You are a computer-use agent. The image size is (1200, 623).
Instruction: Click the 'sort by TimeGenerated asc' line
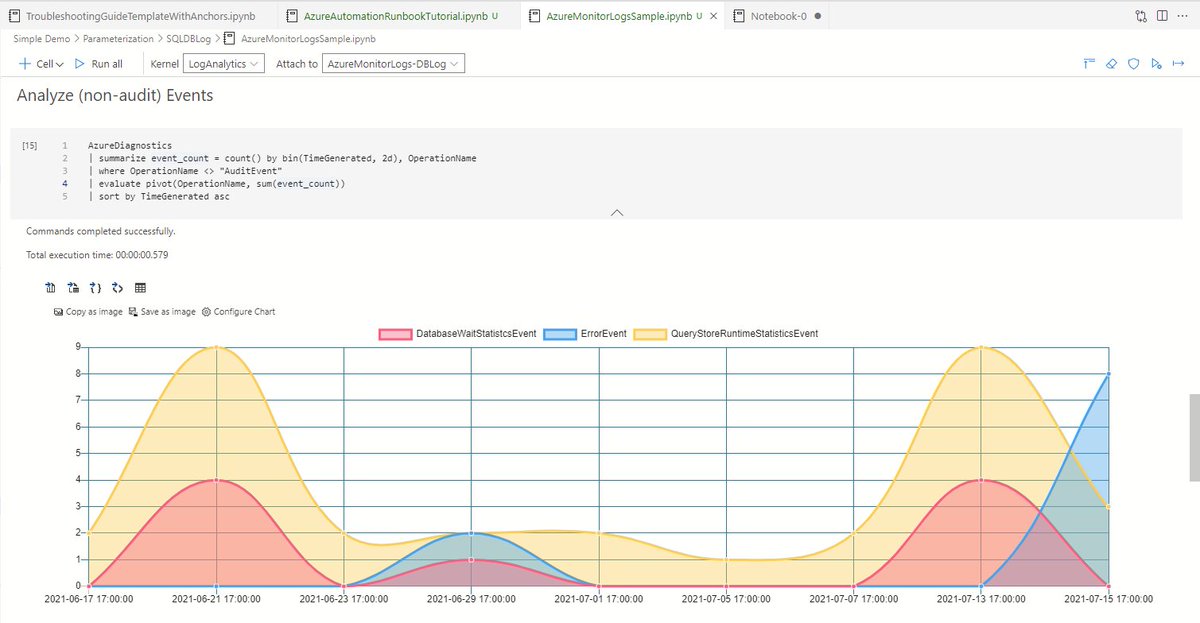click(x=159, y=197)
